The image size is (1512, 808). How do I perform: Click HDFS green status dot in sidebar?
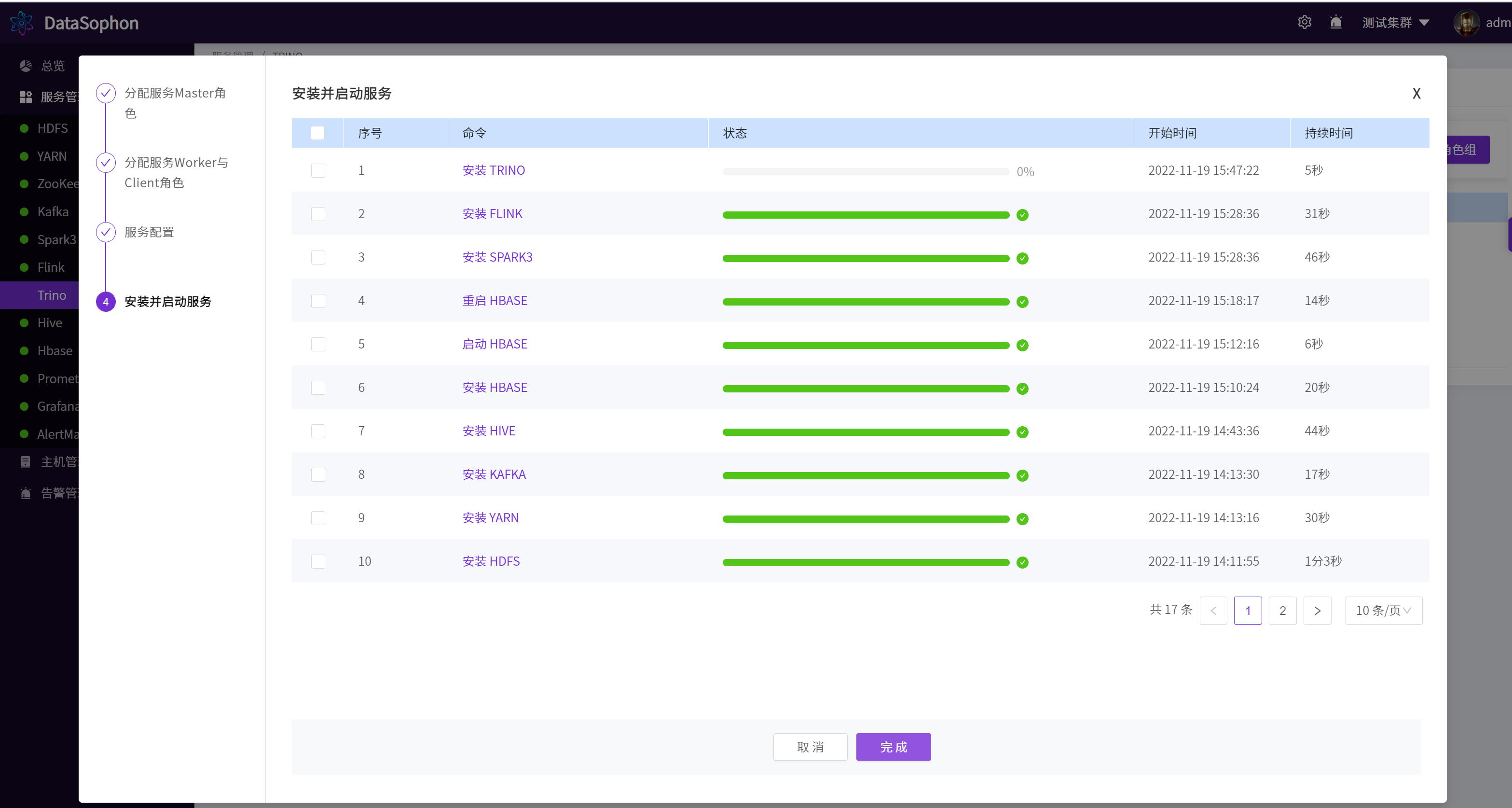(x=24, y=128)
